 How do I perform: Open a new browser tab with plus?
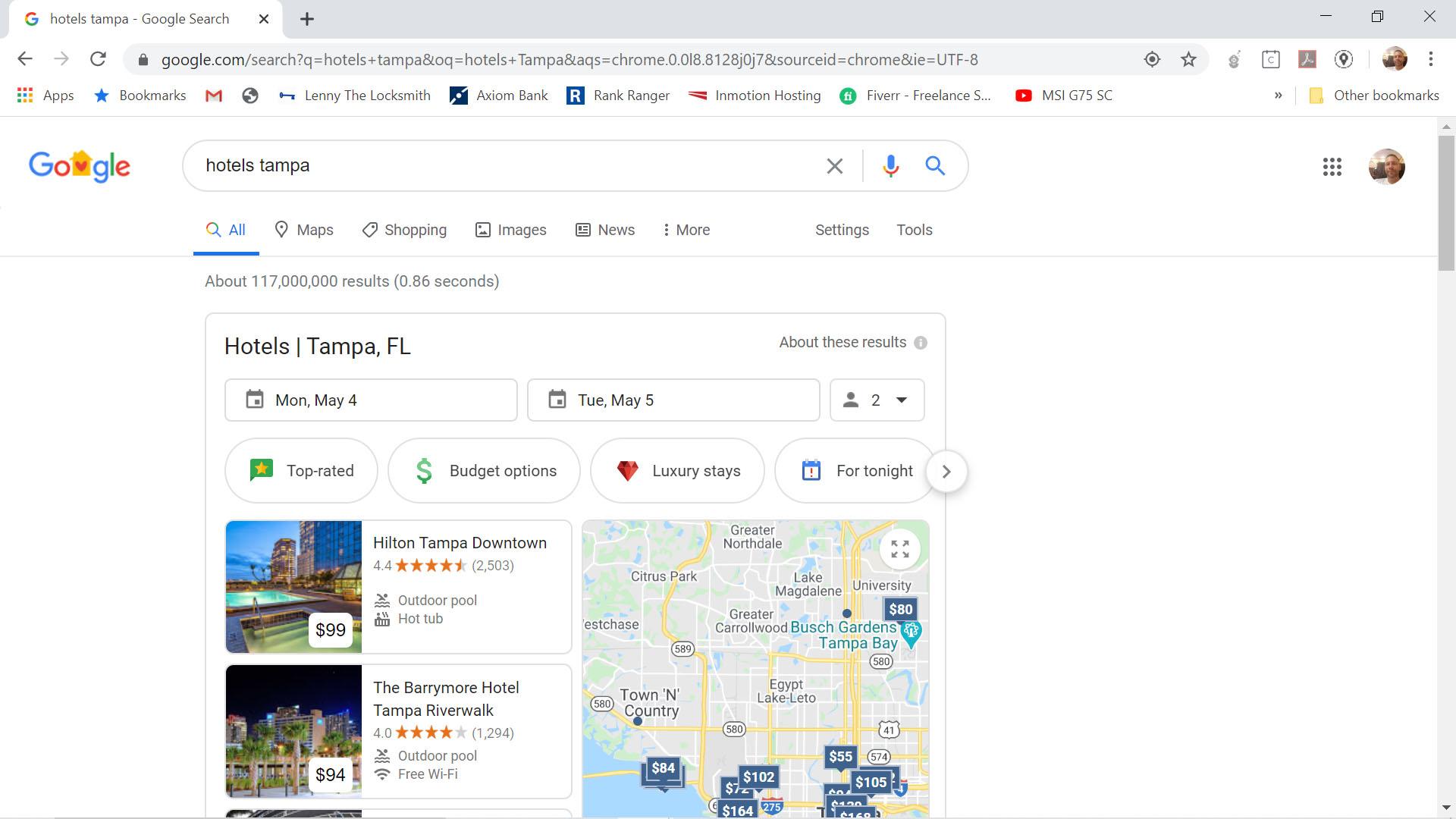[x=307, y=19]
